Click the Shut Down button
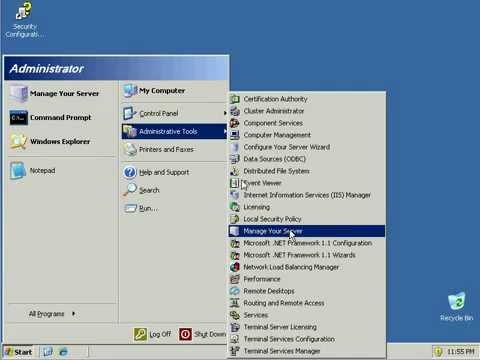 click(203, 334)
